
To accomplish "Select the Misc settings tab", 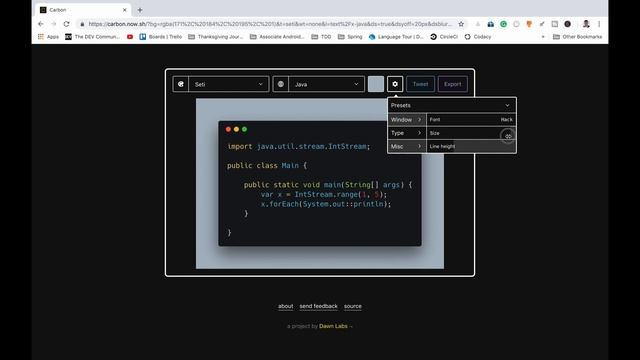I will coord(407,146).
